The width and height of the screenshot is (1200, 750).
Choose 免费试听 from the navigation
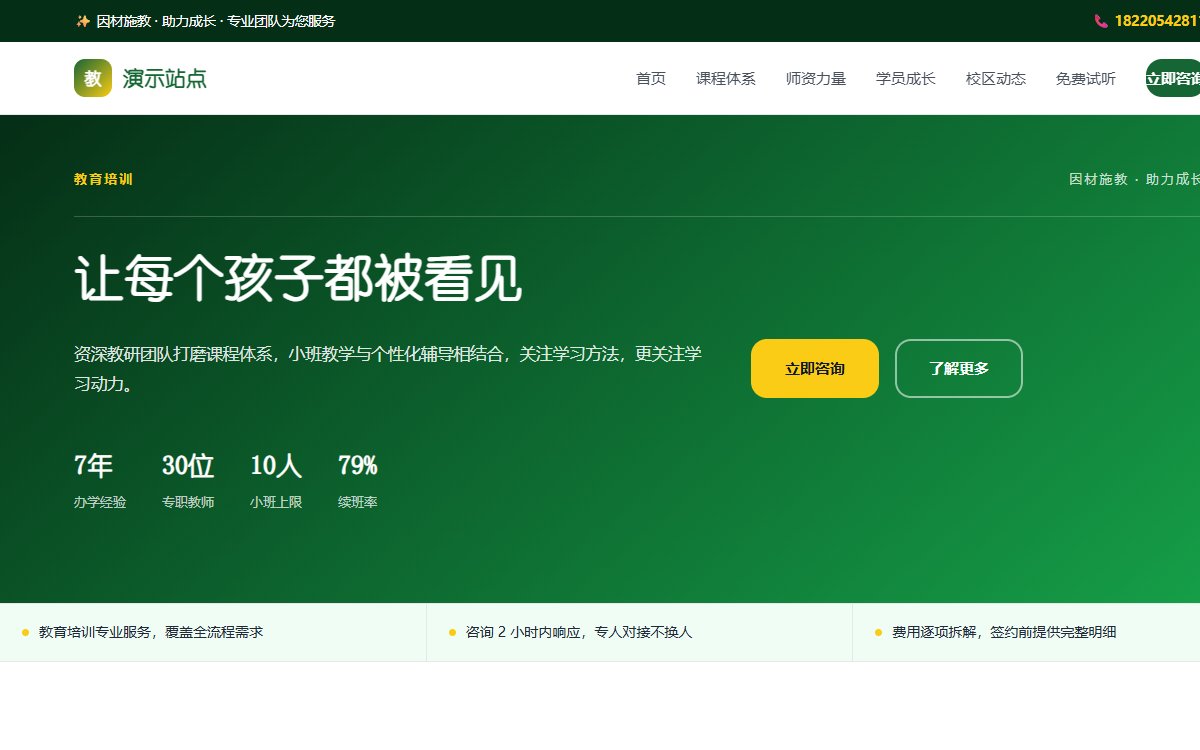pos(1086,79)
